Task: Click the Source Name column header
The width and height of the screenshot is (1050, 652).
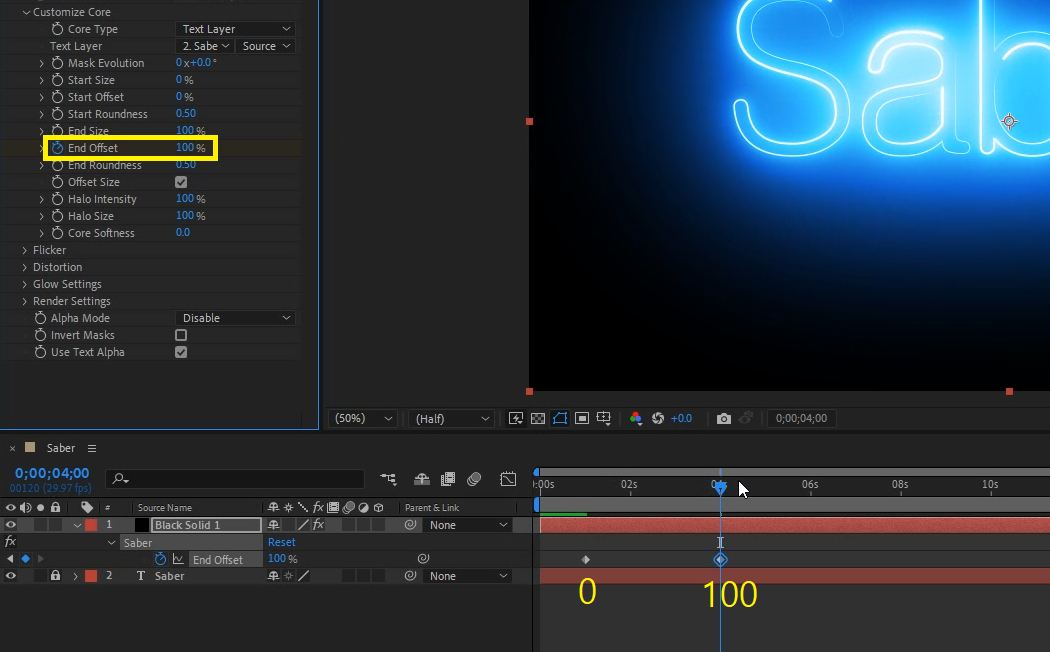Action: pyautogui.click(x=165, y=507)
